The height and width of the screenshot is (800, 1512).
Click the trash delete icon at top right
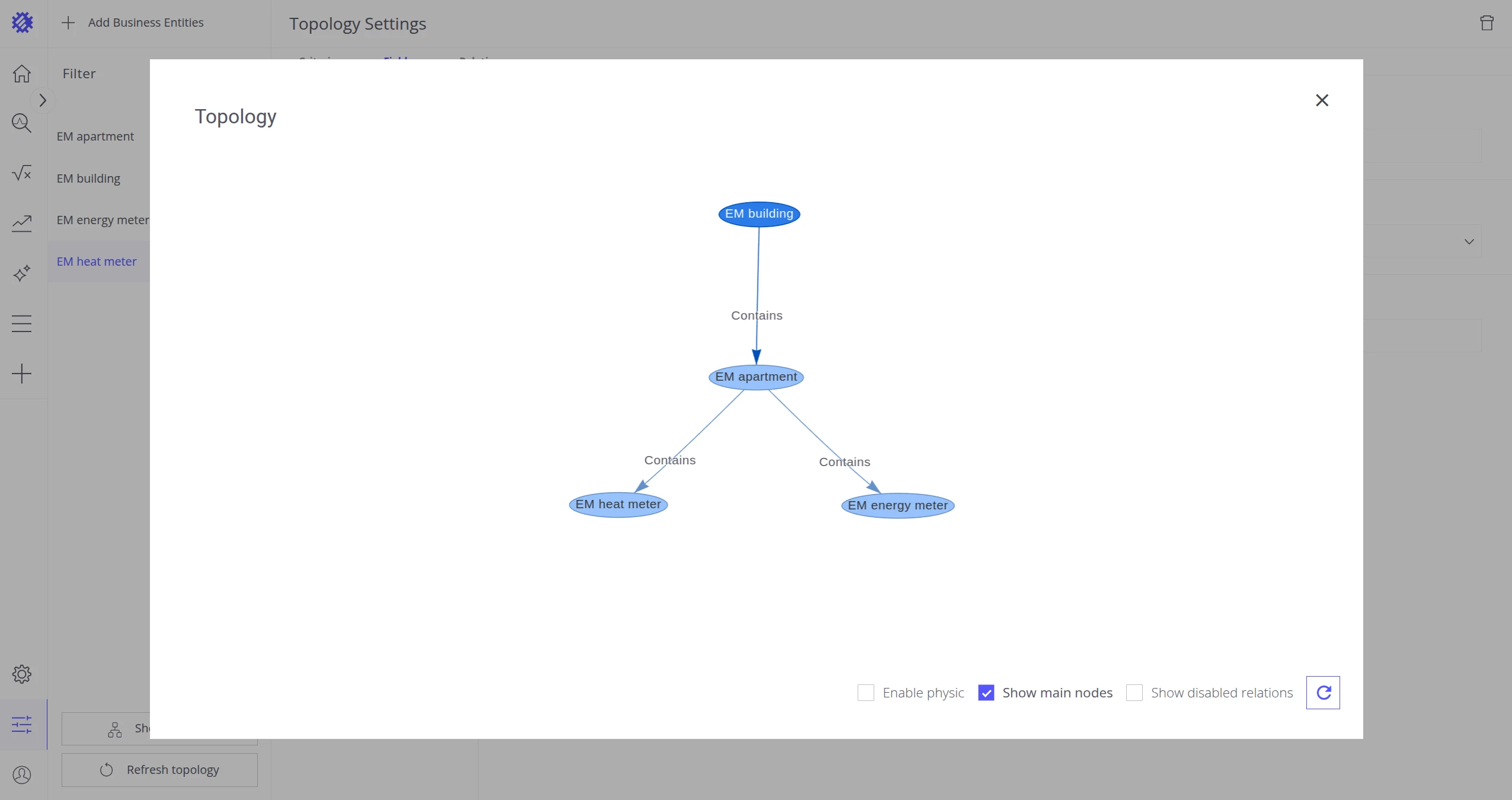1487,23
